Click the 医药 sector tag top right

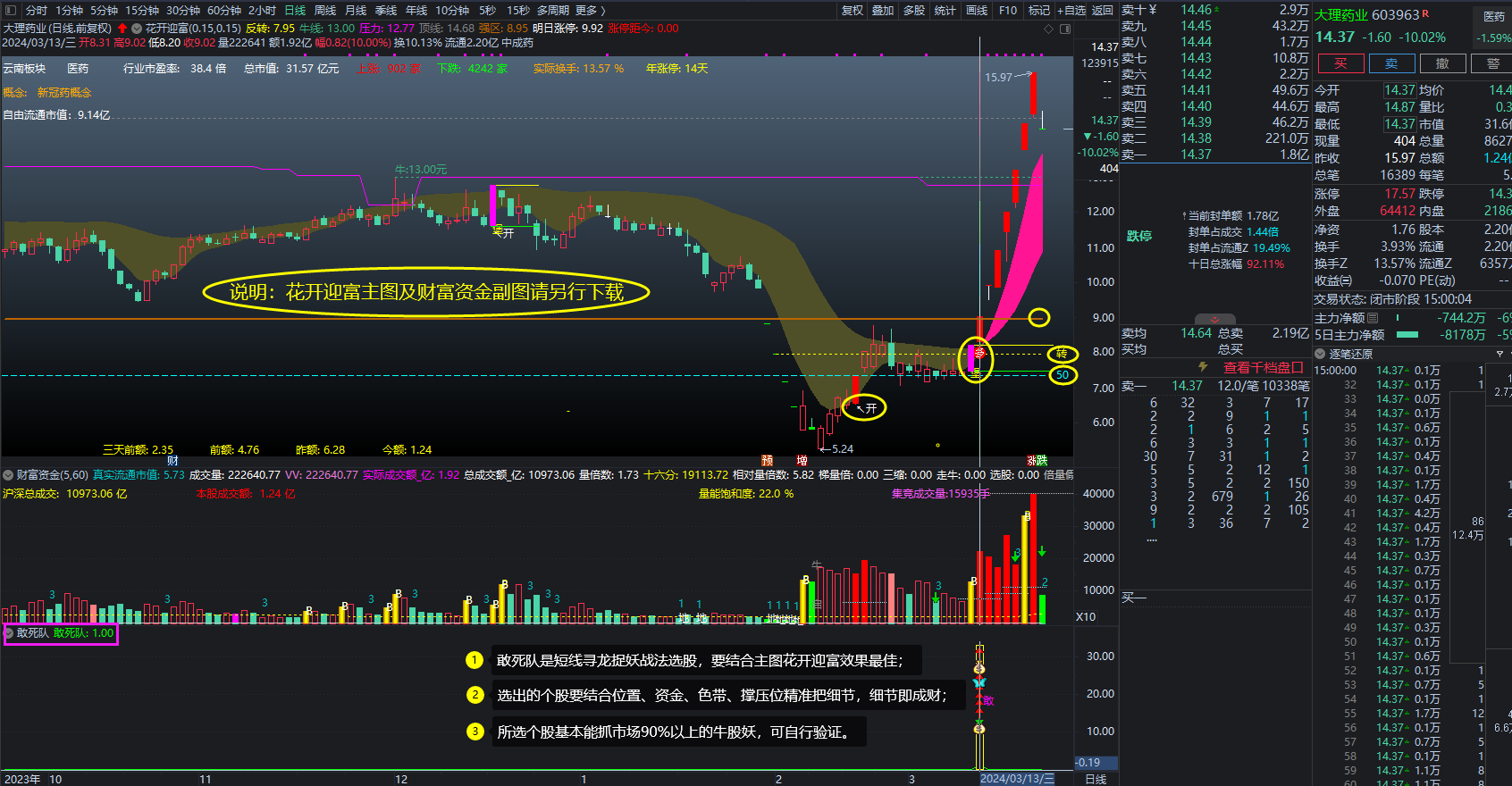coord(1494,16)
